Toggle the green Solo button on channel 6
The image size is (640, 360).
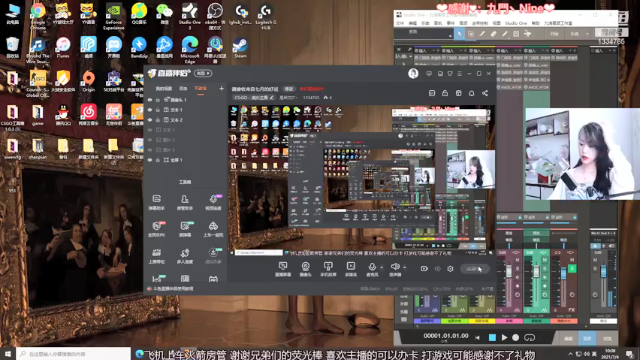572,268
